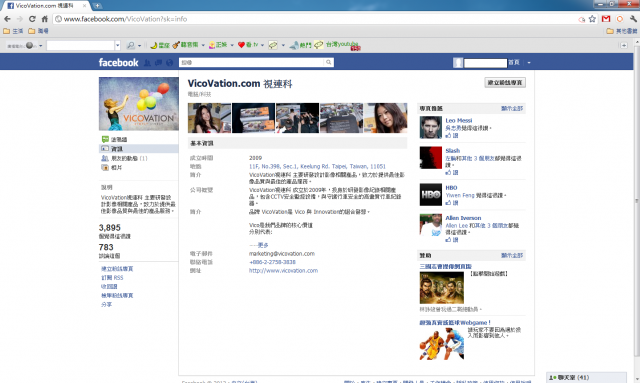The image size is (640, 383).
Task: Open a new browser tab
Action: click(97, 6)
